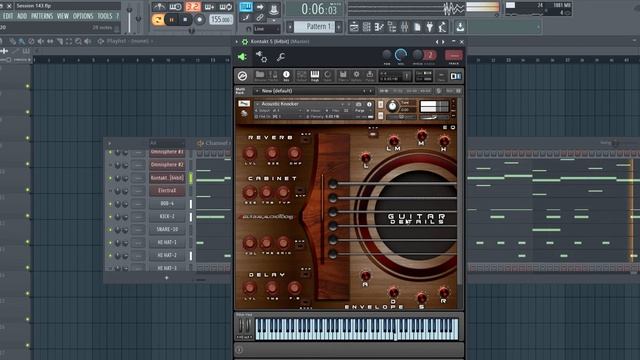This screenshot has width=640, height=360.
Task: Open the EDIT menu in FL Studio
Action: pos(8,16)
